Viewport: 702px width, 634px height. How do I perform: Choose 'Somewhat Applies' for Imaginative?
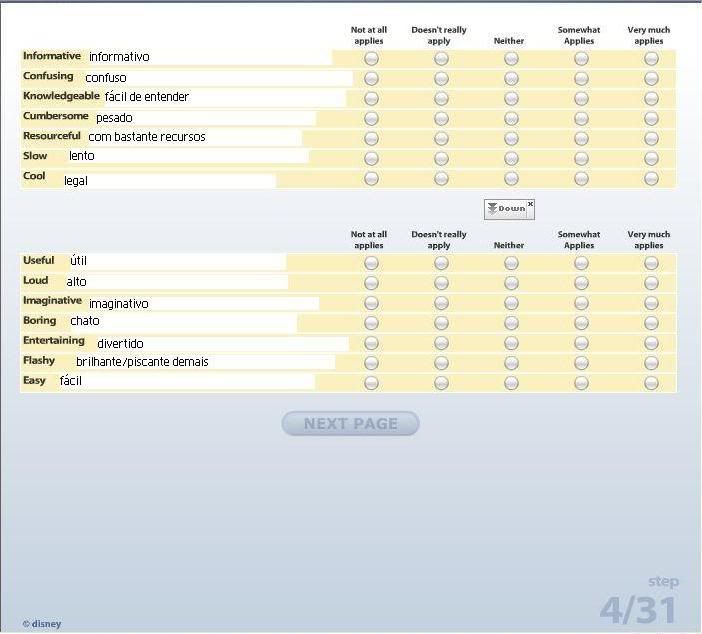[581, 303]
